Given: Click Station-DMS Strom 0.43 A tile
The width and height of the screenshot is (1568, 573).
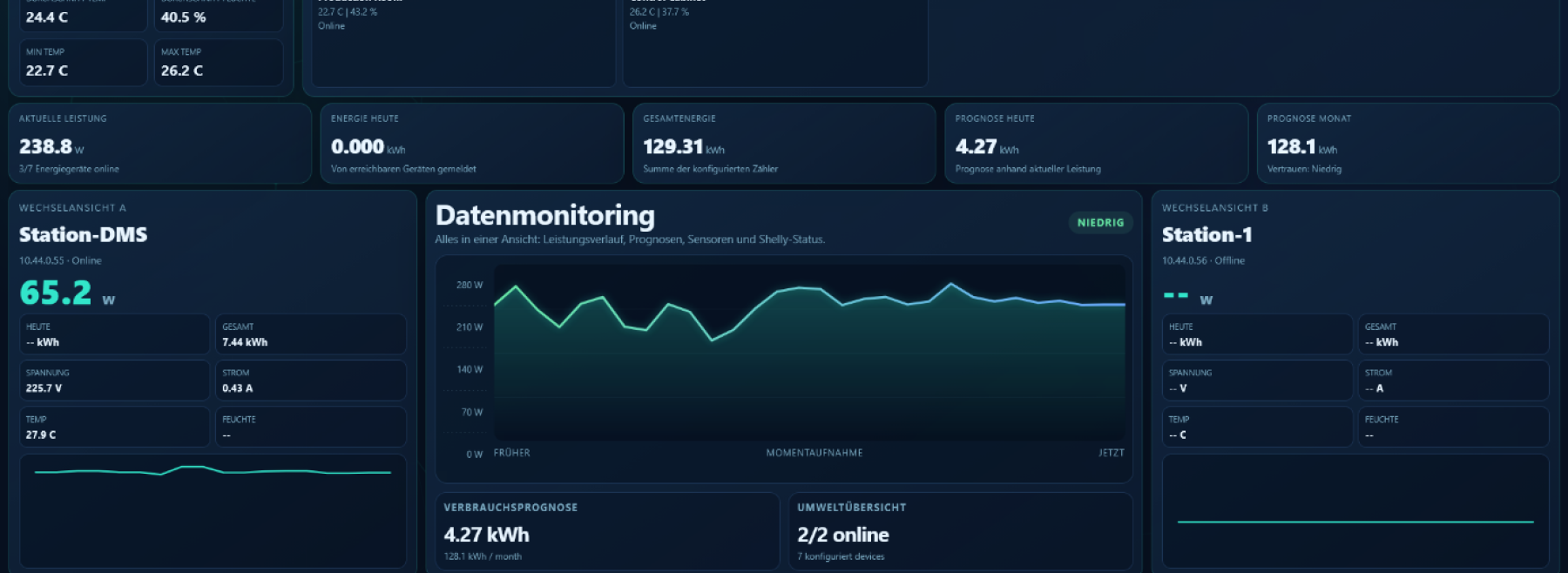Looking at the screenshot, I should tap(311, 381).
